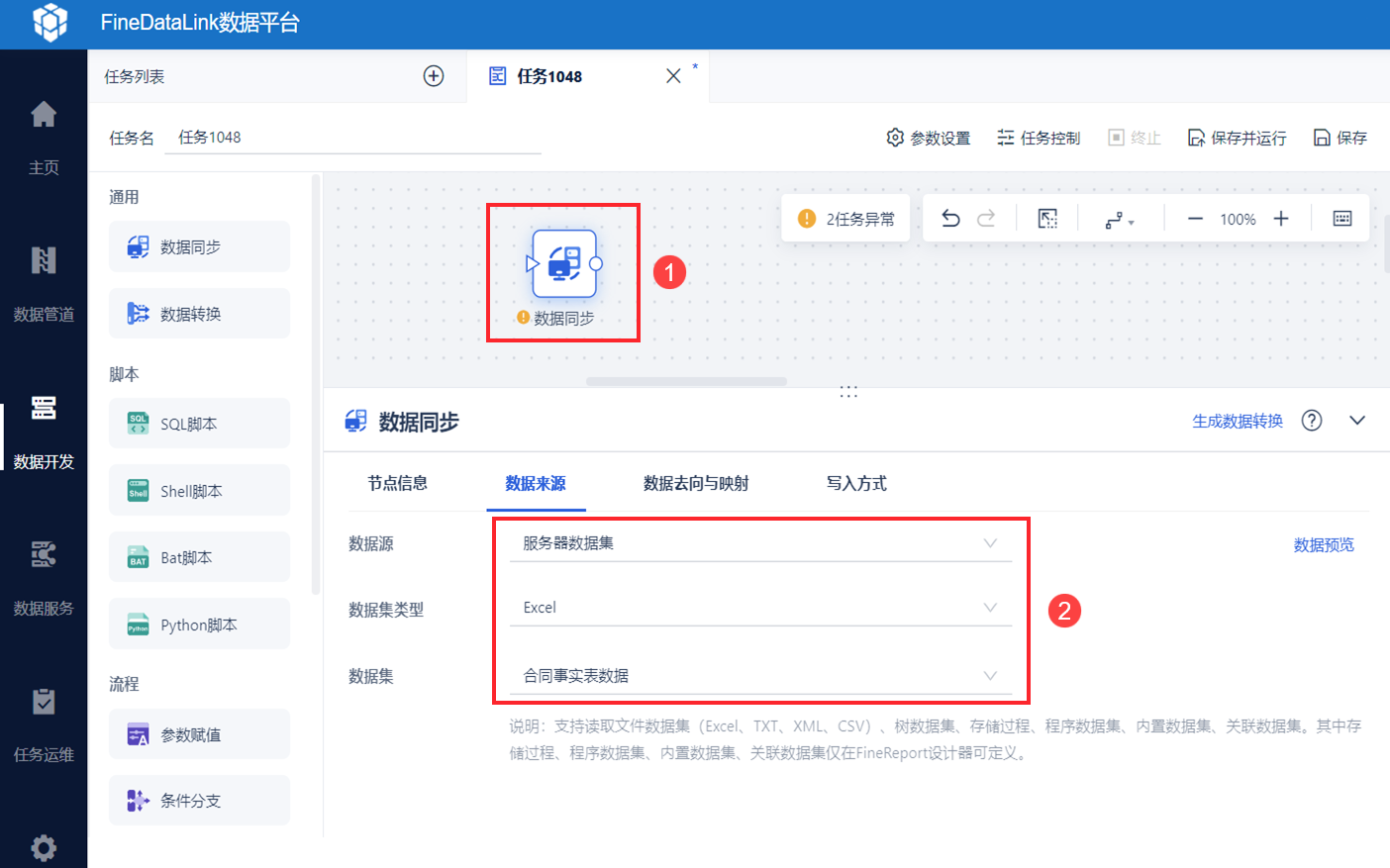Click the FineDataLink logo icon
The image size is (1390, 868).
pyautogui.click(x=50, y=23)
